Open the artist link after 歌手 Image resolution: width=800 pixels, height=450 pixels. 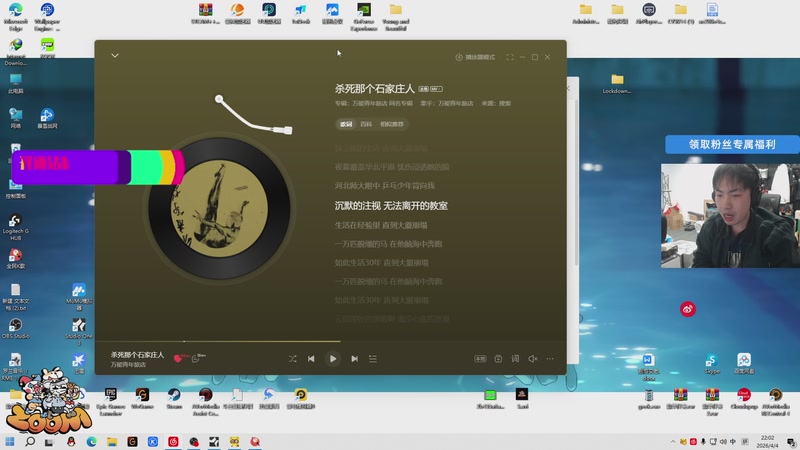point(456,103)
